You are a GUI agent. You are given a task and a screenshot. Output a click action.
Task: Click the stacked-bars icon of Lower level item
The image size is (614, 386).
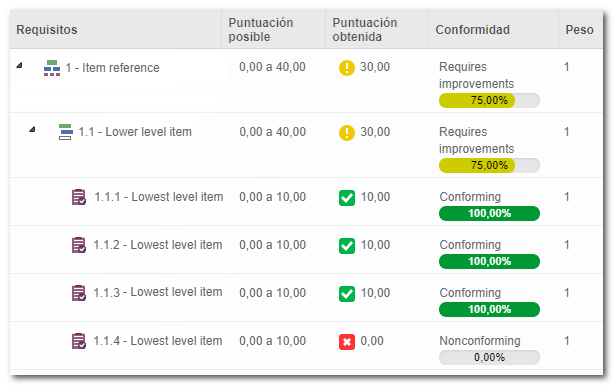65,132
